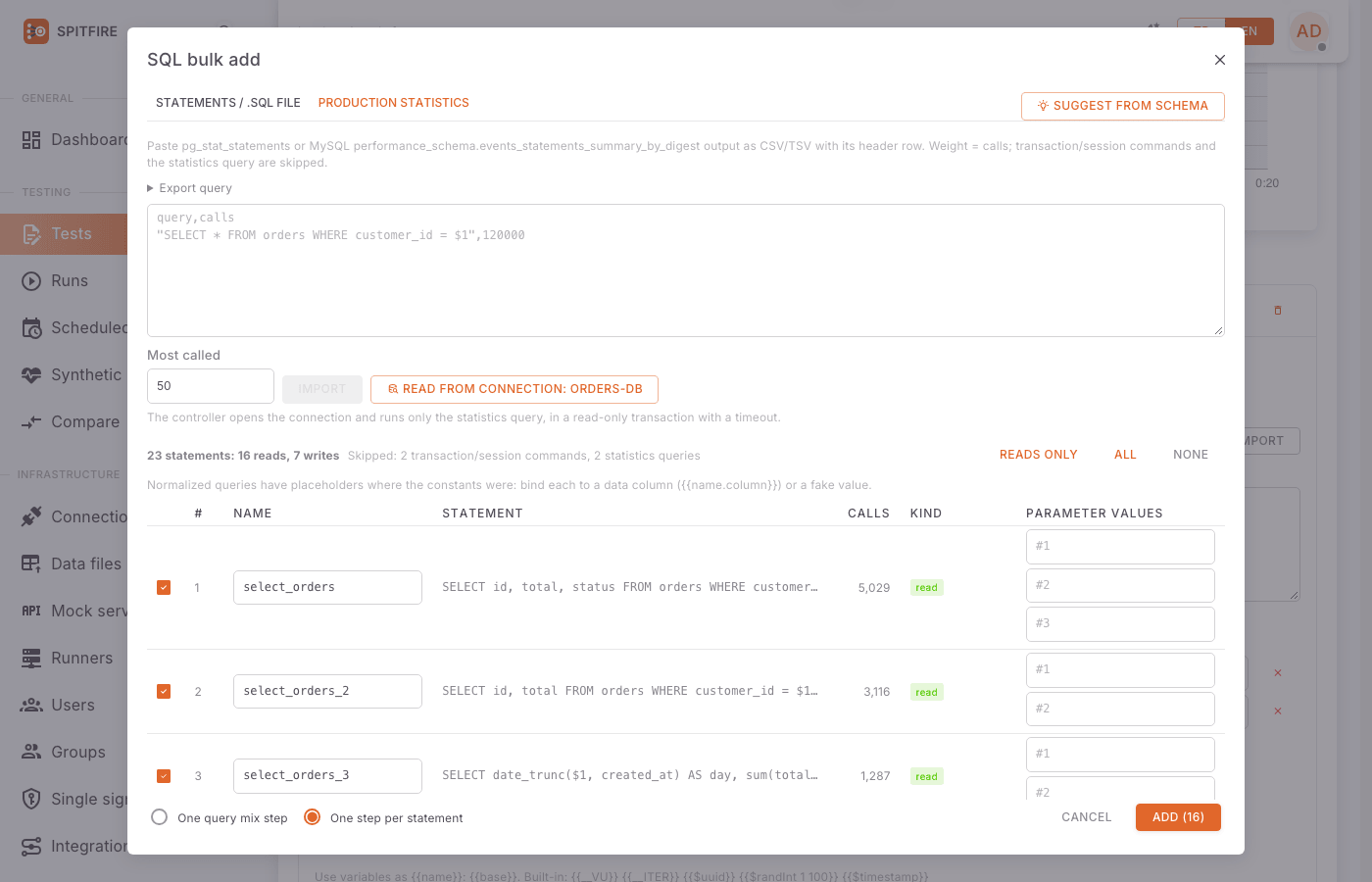
Task: Click the Groups icon in sidebar
Action: point(31,752)
